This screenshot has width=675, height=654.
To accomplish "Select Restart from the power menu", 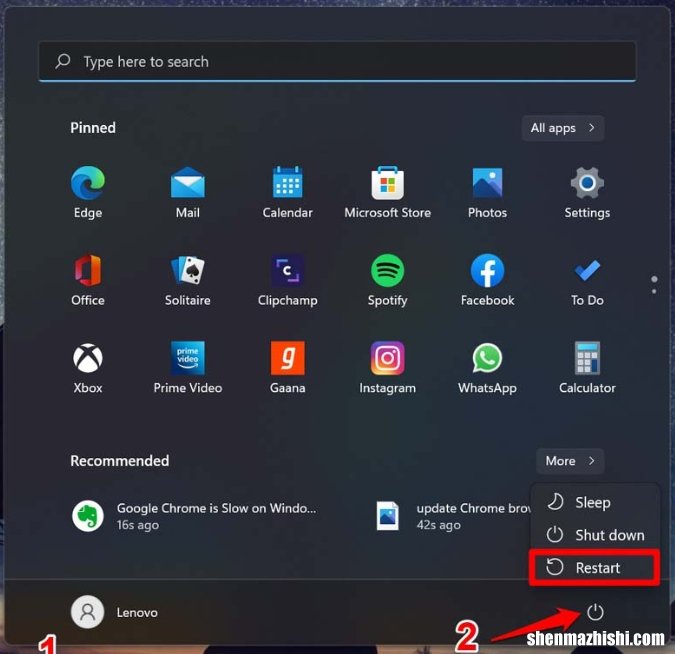I will coord(595,567).
